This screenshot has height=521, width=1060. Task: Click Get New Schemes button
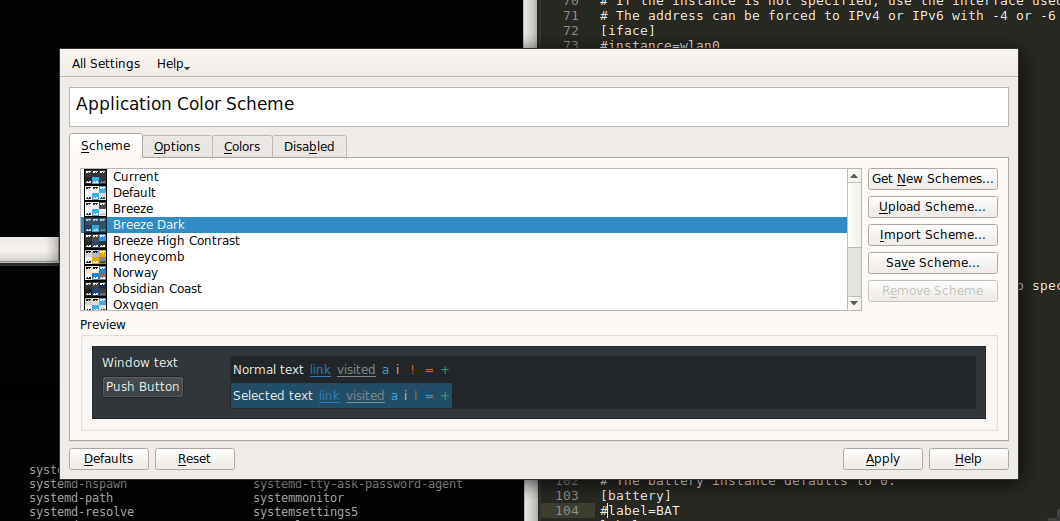click(933, 179)
